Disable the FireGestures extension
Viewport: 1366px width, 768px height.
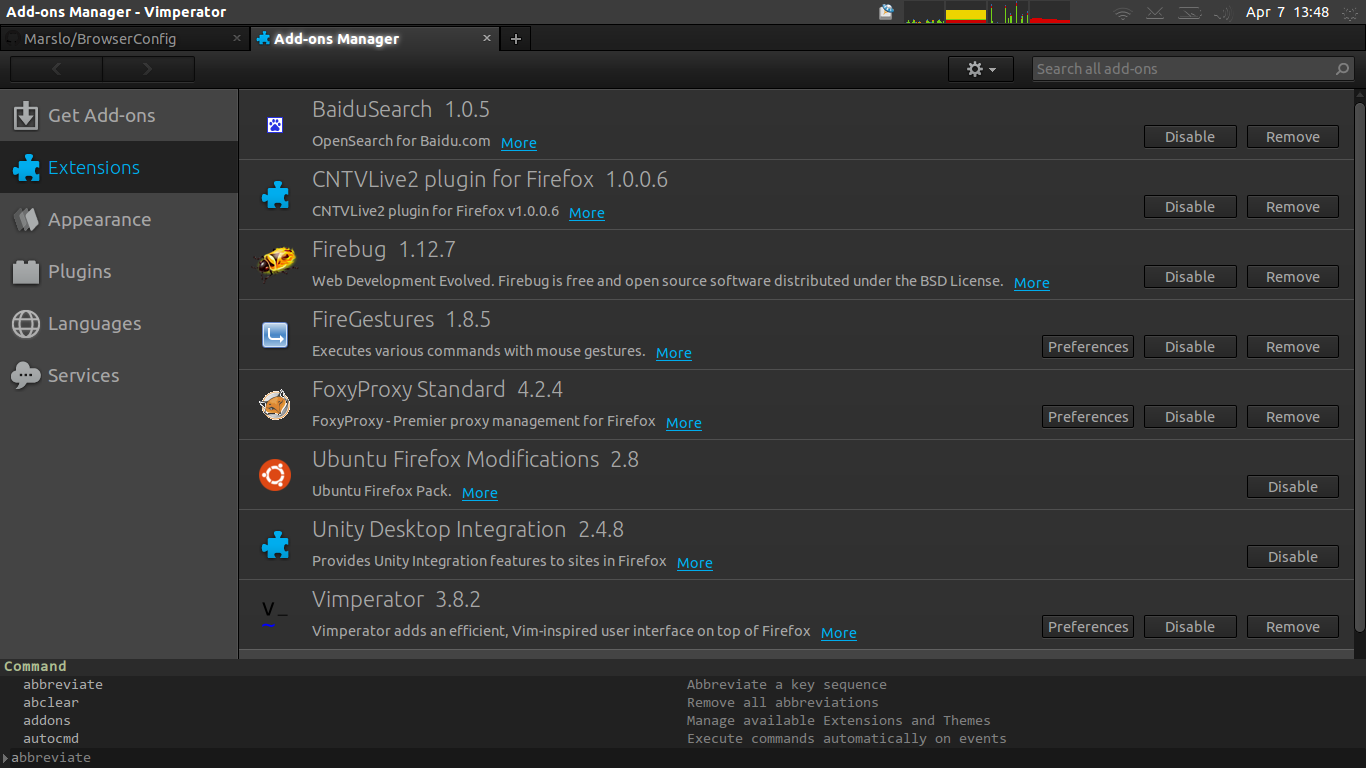(x=1190, y=347)
